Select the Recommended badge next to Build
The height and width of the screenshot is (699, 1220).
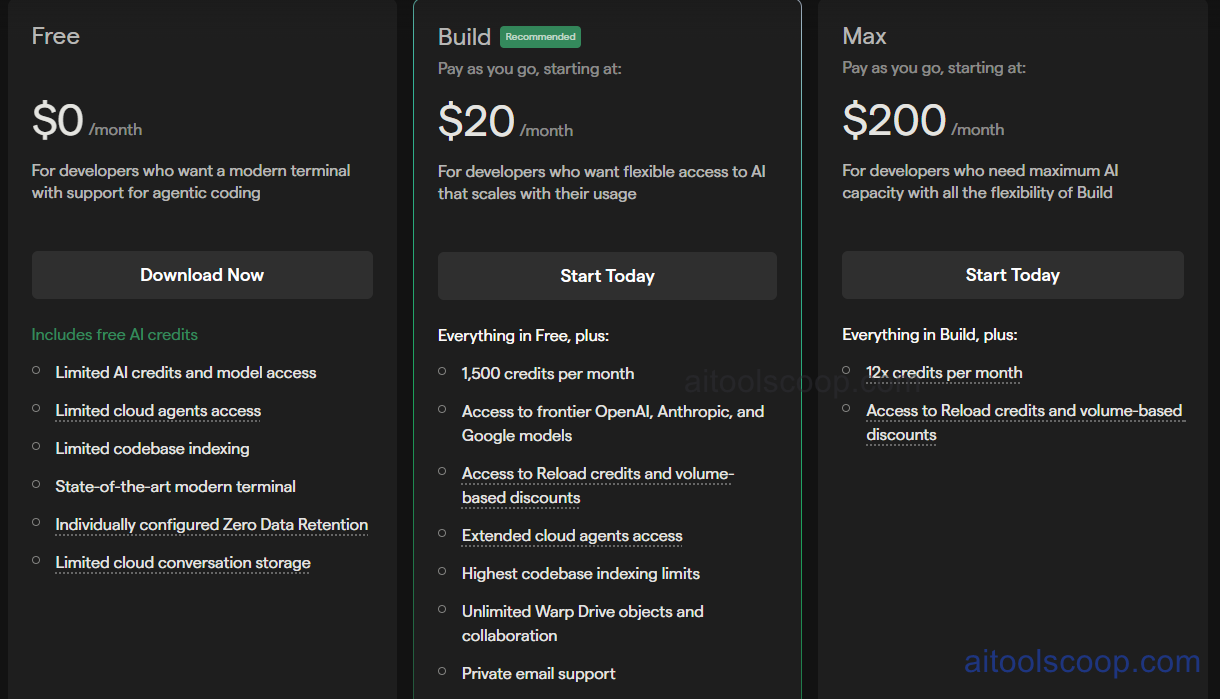click(540, 37)
